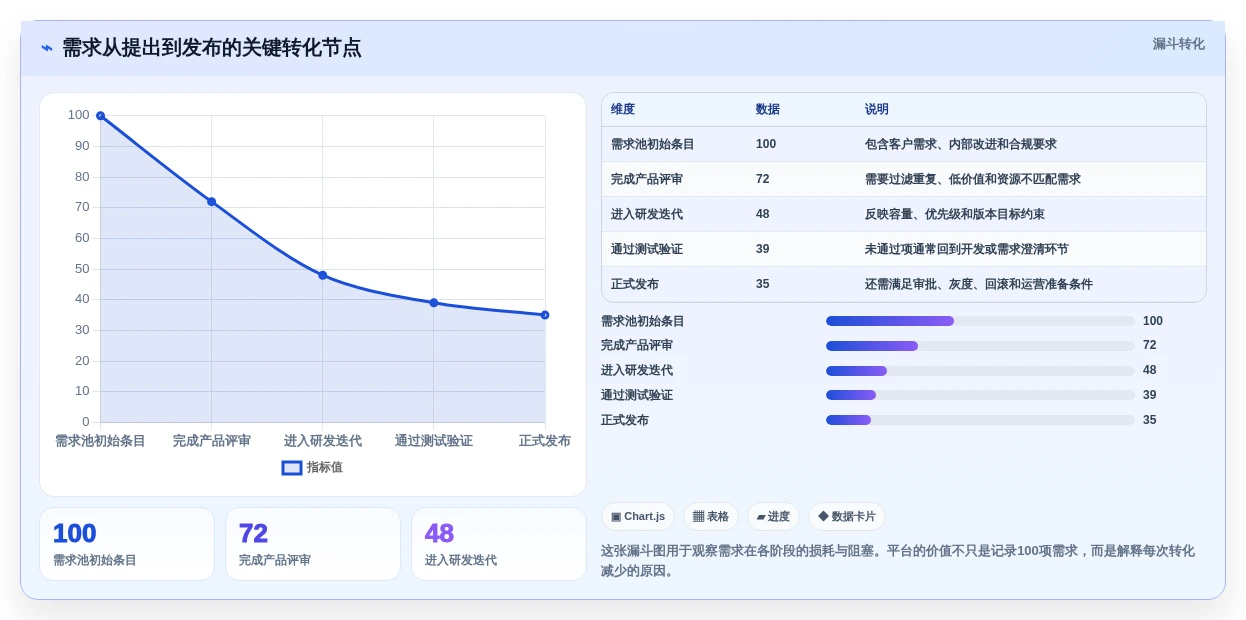Image resolution: width=1246 pixels, height=620 pixels.
Task: Click the 正式发布 progress bar
Action: click(x=980, y=420)
